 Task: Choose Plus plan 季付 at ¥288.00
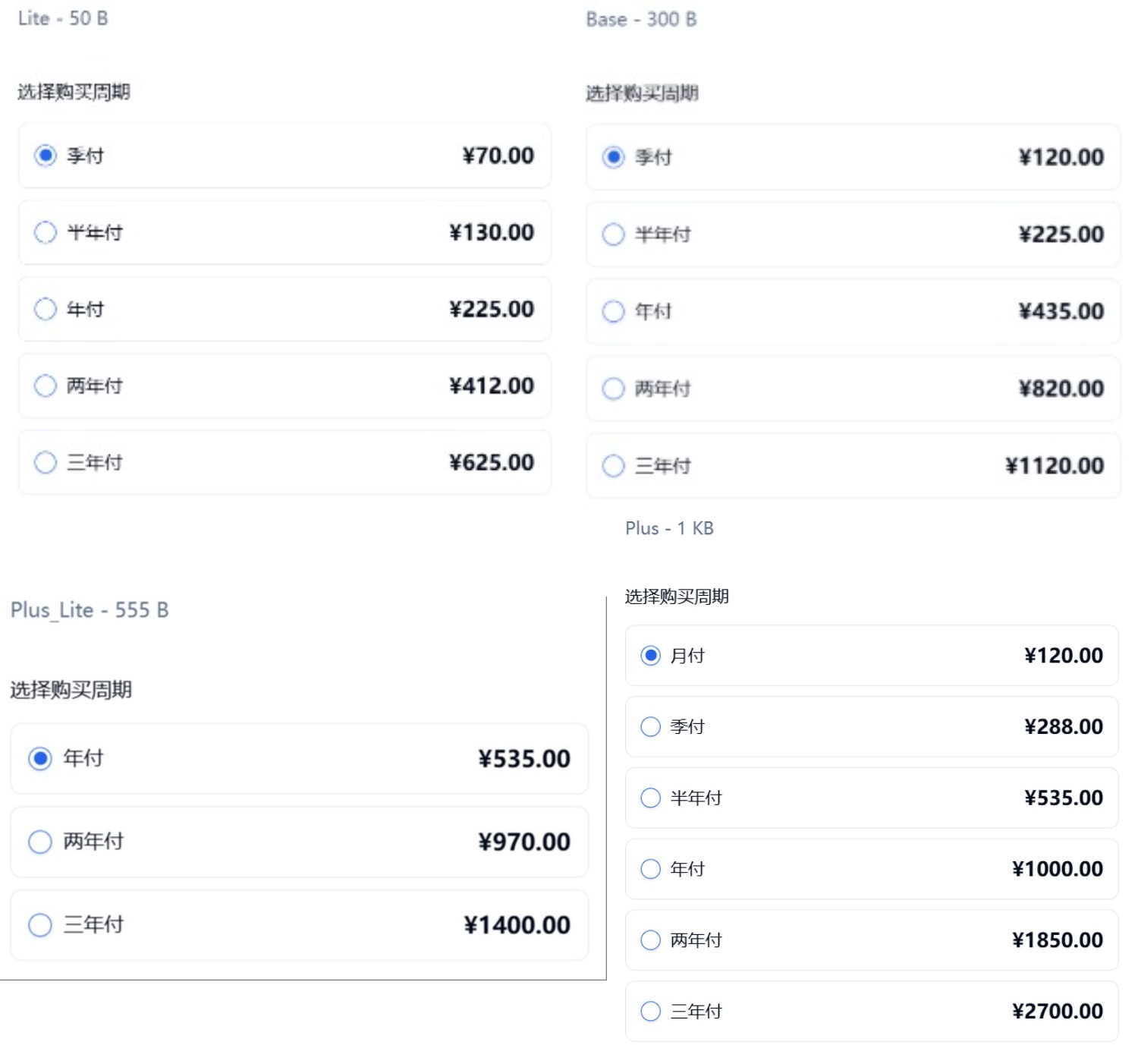[x=650, y=726]
